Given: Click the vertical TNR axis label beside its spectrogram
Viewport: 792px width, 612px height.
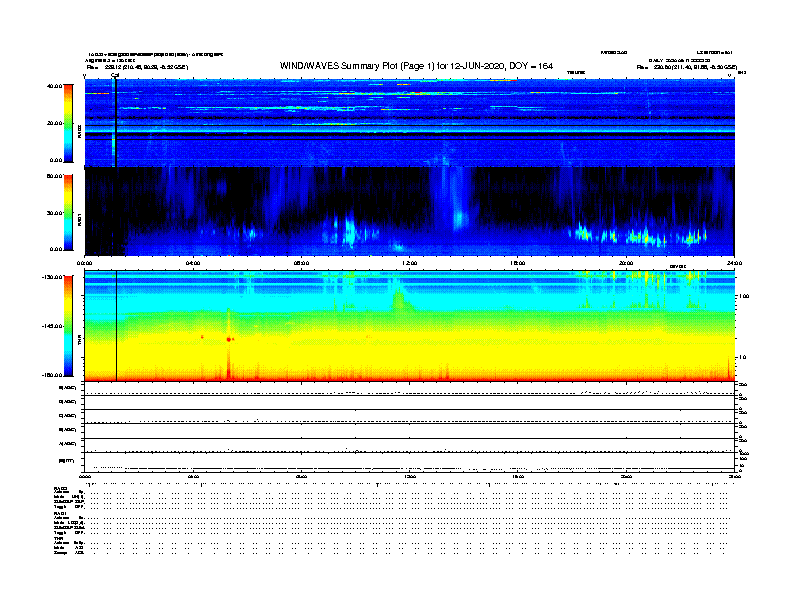Looking at the screenshot, I should 79,341.
